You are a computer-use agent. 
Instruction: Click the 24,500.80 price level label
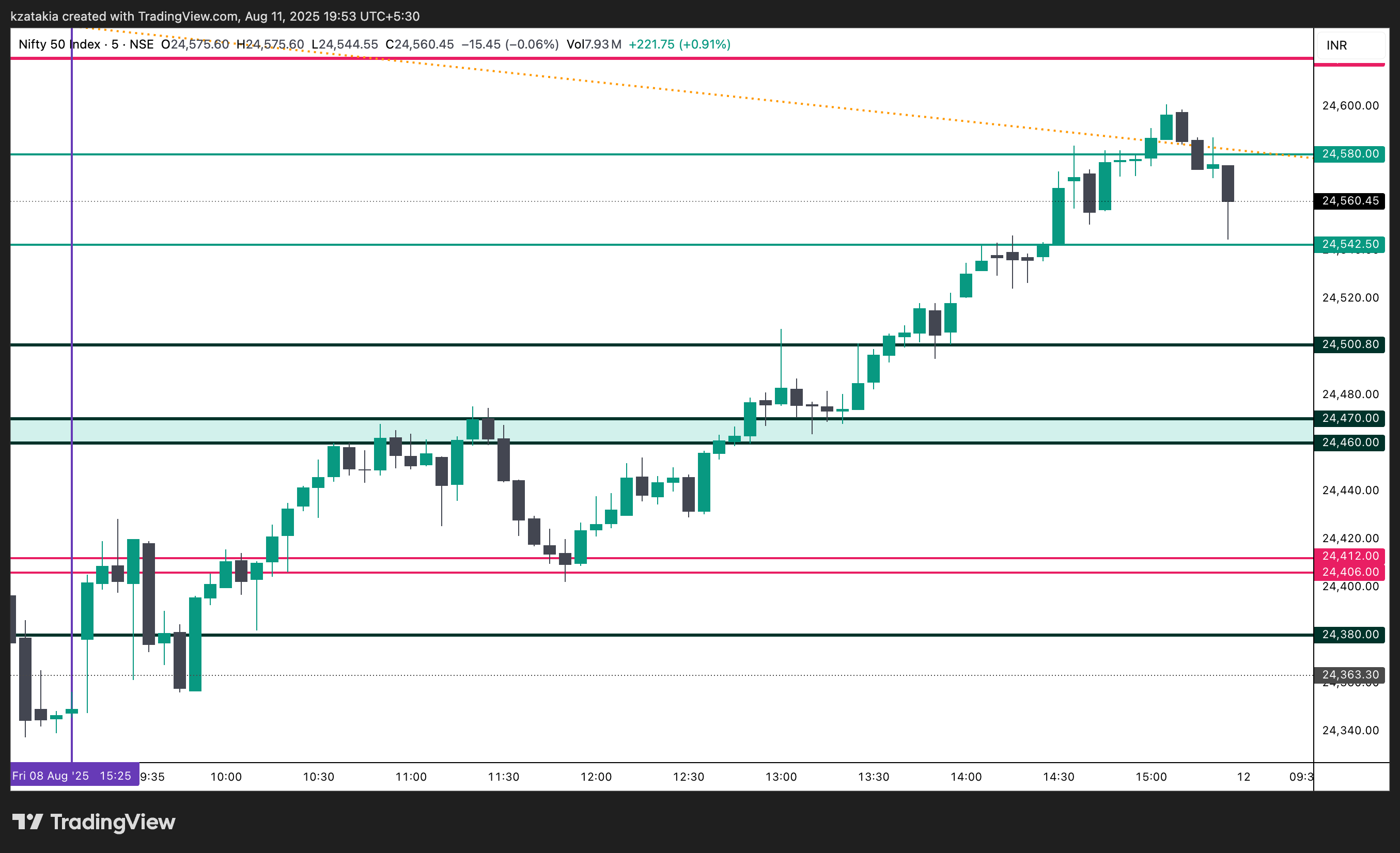[1349, 345]
